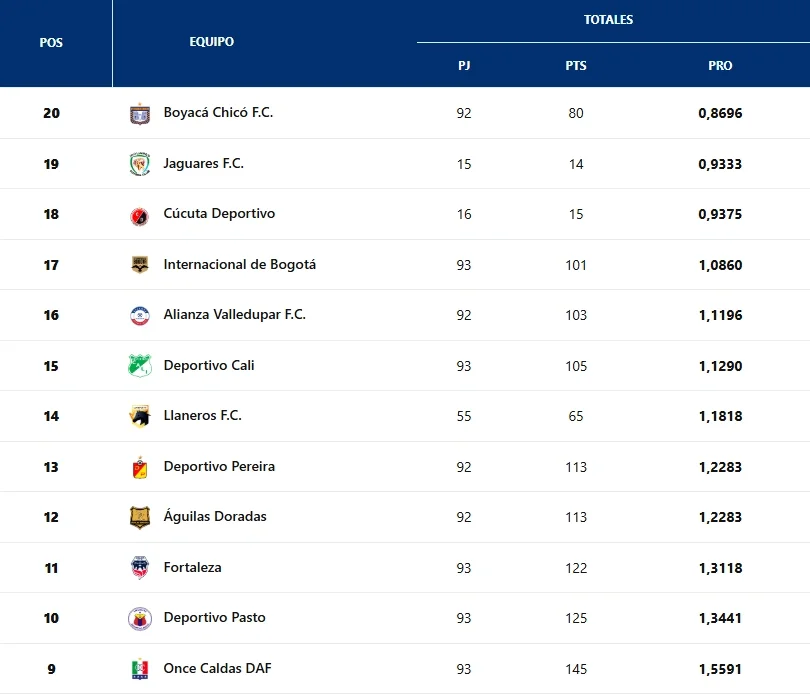
Task: Click the PRO column header
Action: [720, 66]
